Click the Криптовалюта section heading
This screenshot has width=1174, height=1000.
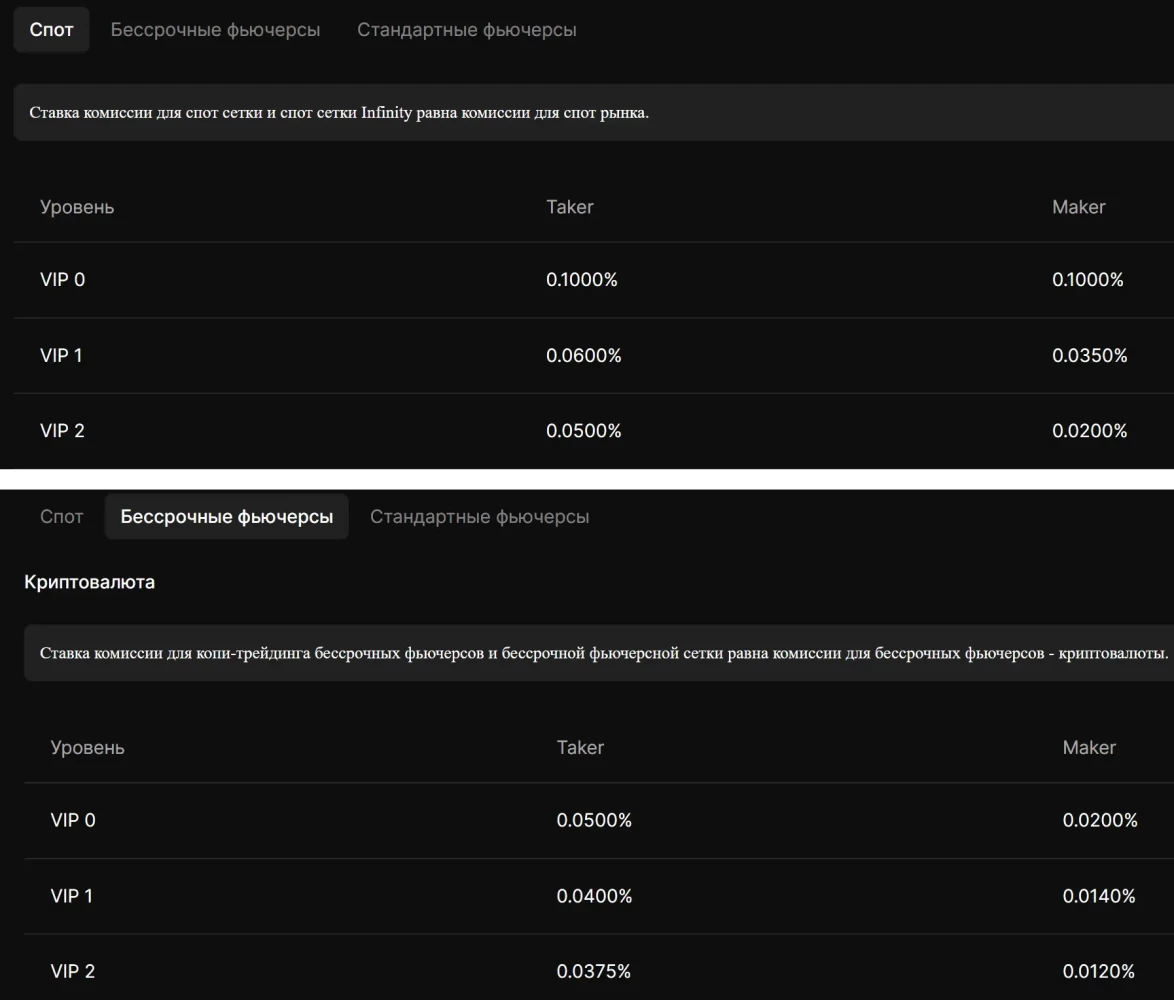coord(89,582)
